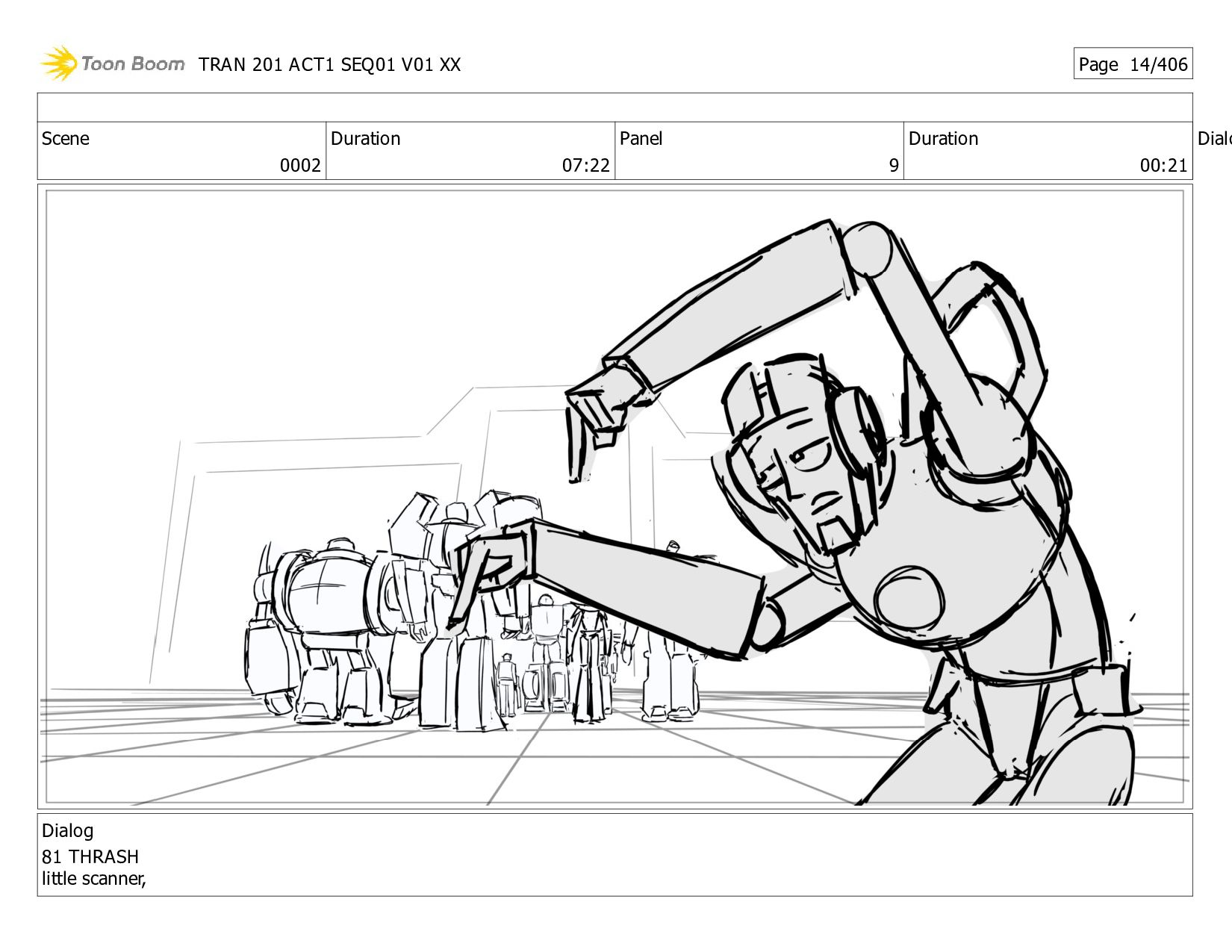Select the scene number 0002
The width and height of the screenshot is (1232, 952).
(300, 166)
